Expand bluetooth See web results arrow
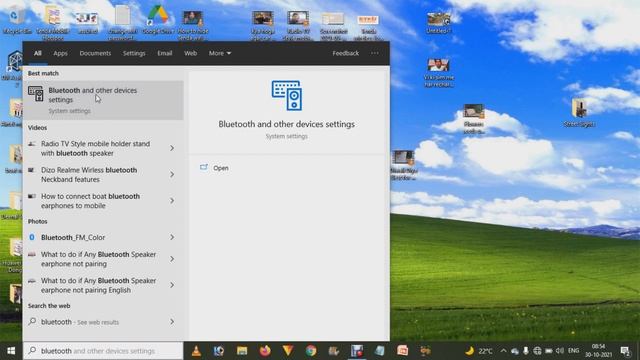The width and height of the screenshot is (640, 360). point(172,322)
